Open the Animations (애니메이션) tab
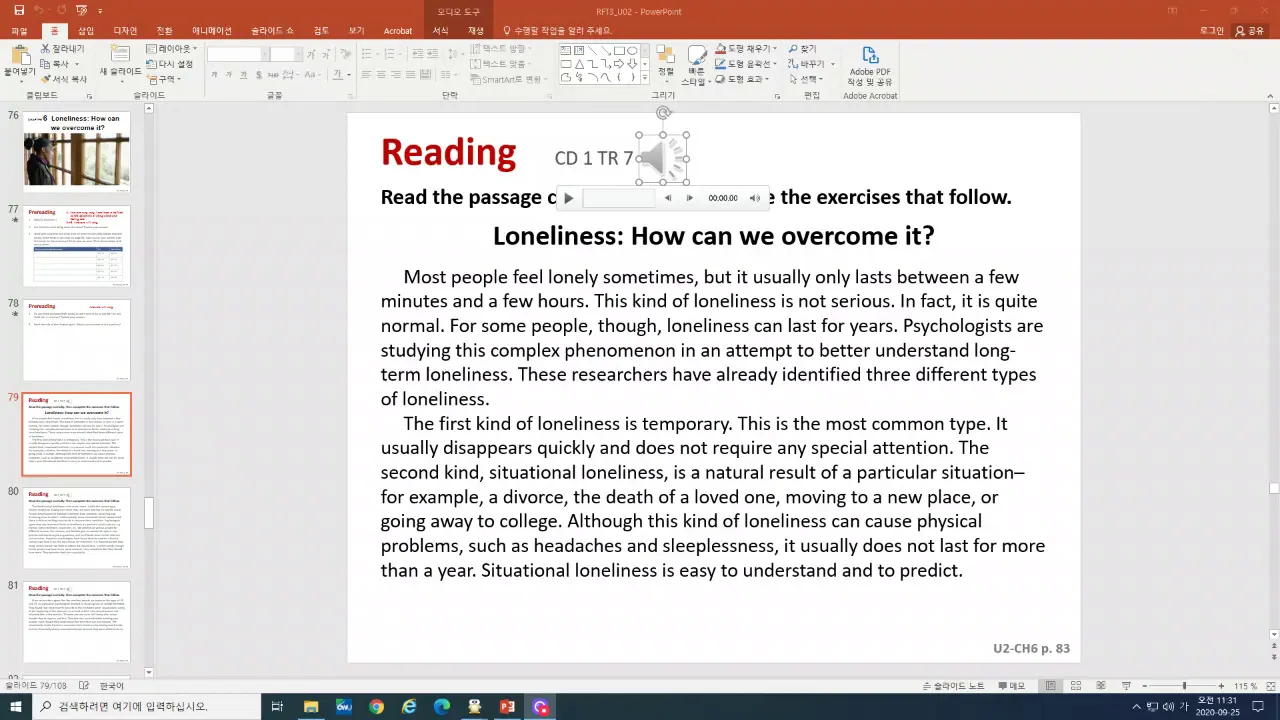Viewport: 1280px width, 720px height. [212, 31]
